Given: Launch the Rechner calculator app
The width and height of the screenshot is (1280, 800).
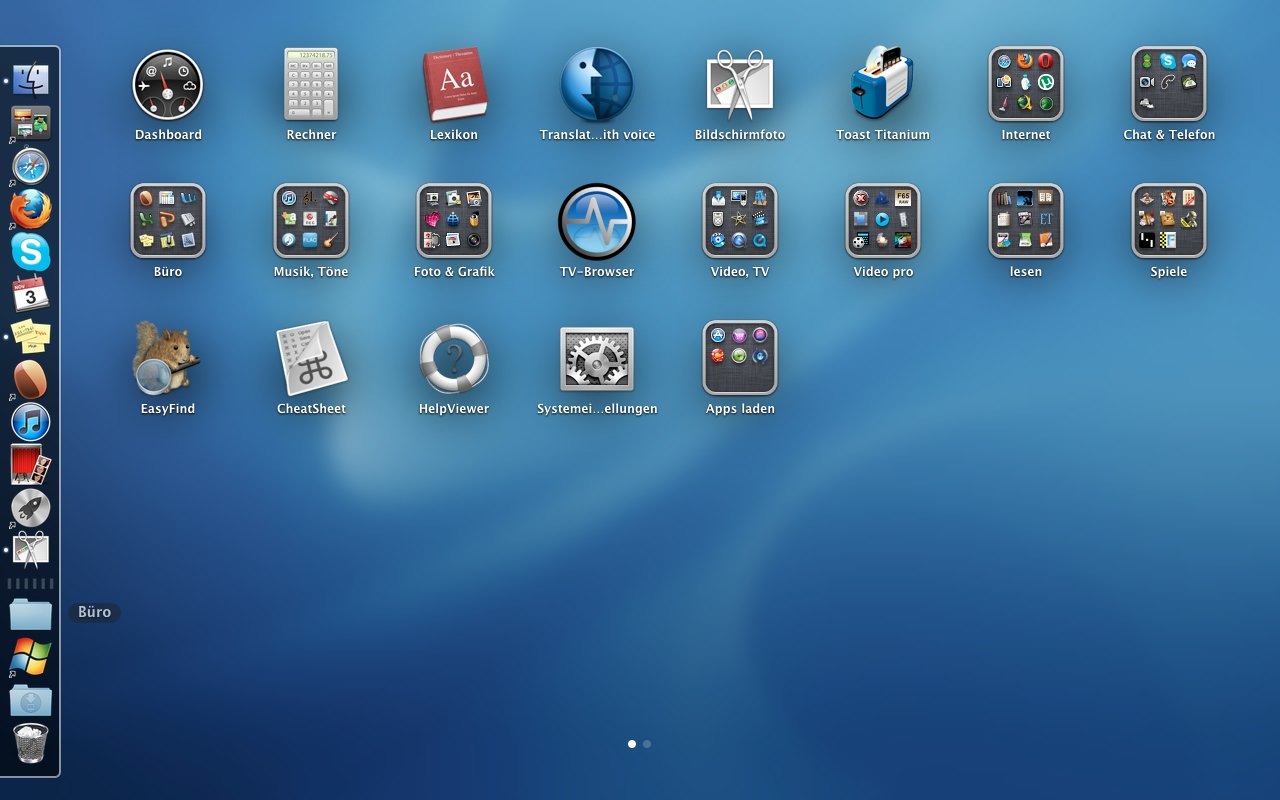Looking at the screenshot, I should point(311,86).
